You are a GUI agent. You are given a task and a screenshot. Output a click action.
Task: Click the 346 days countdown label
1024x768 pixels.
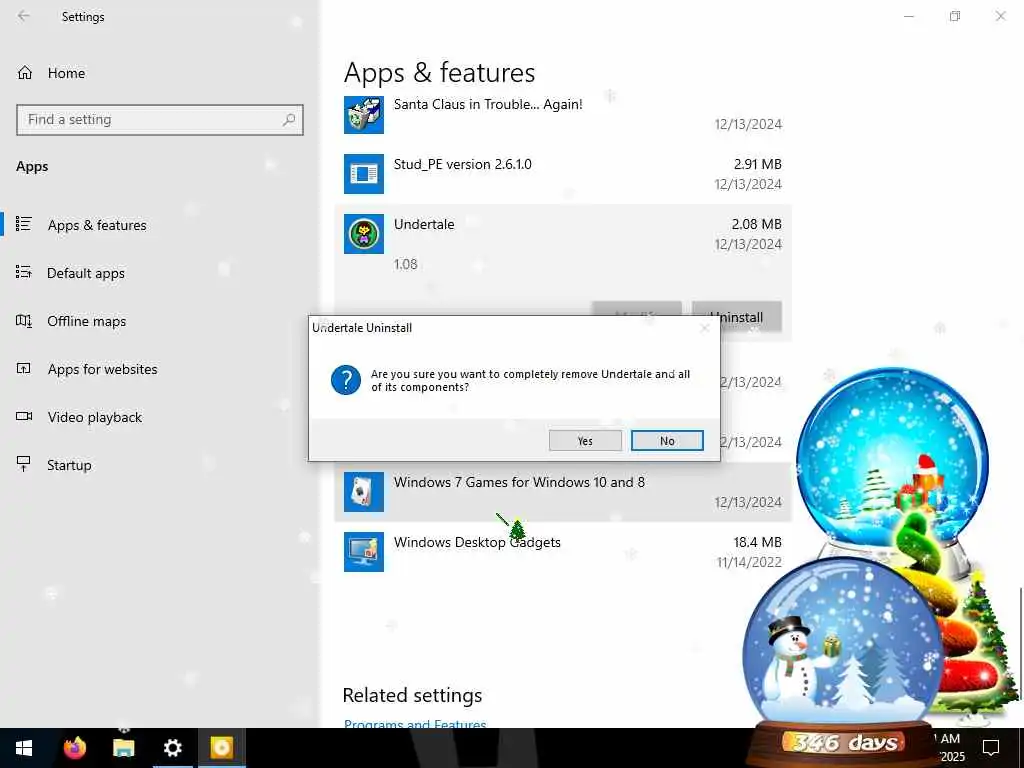845,743
